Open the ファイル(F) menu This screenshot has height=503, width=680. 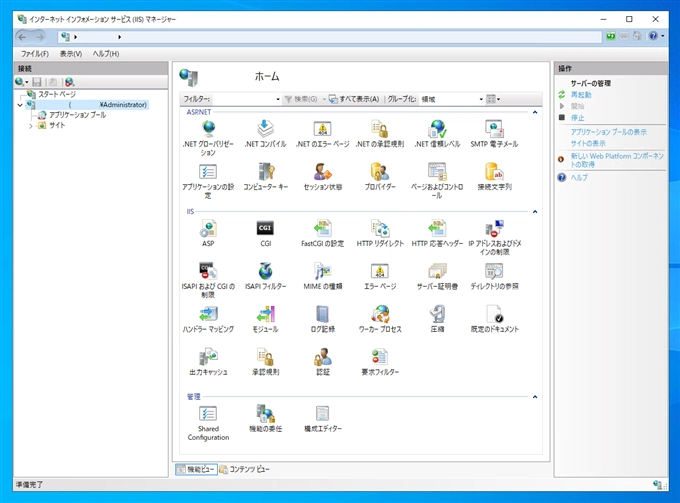click(x=35, y=54)
